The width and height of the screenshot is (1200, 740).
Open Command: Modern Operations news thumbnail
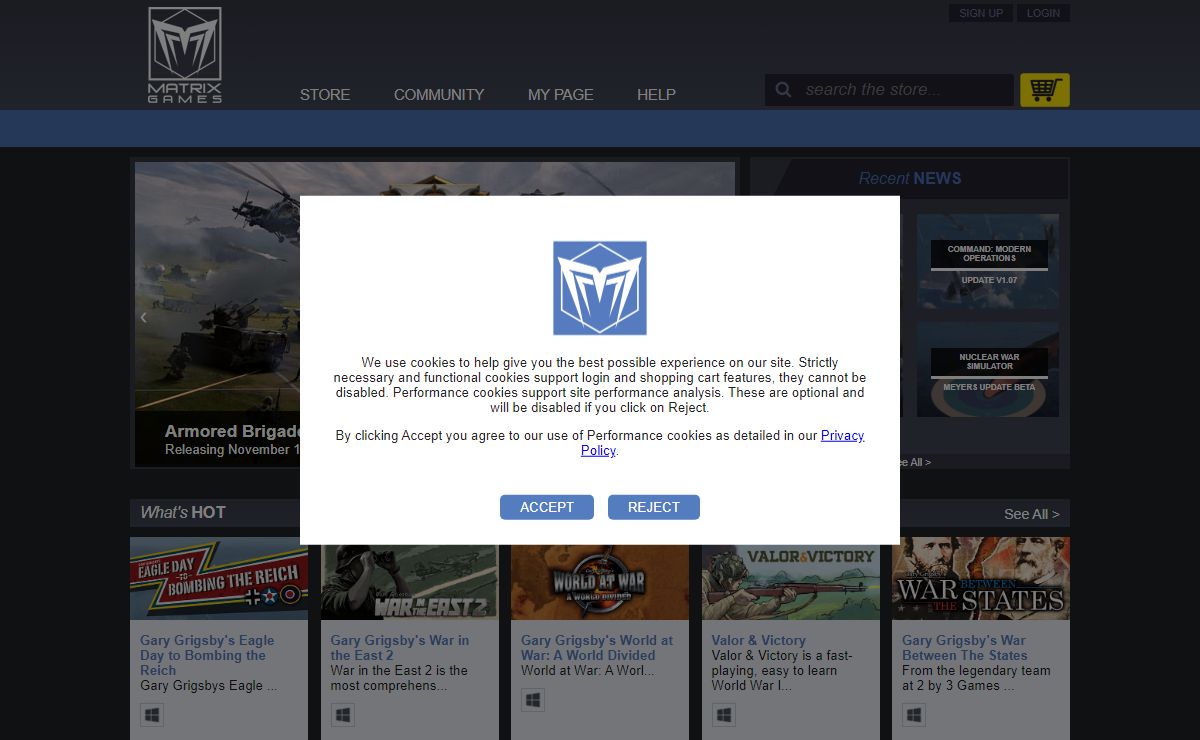[988, 261]
